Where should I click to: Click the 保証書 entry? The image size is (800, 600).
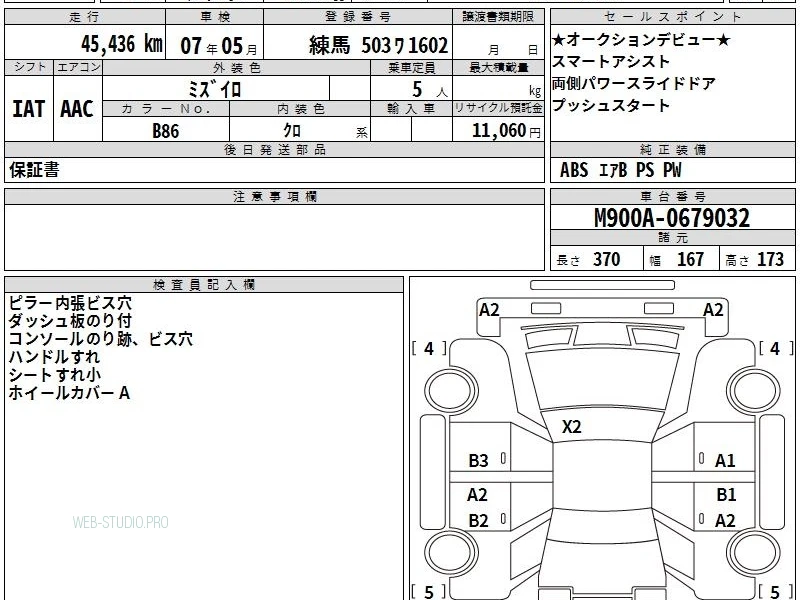pyautogui.click(x=34, y=170)
